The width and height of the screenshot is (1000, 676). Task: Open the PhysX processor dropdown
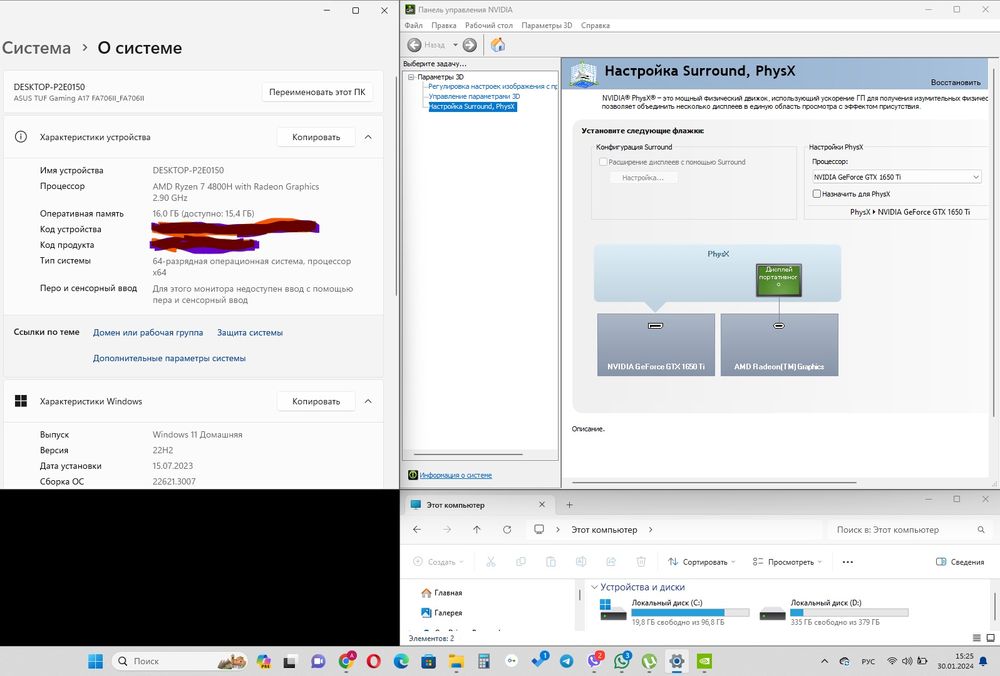pyautogui.click(x=896, y=177)
